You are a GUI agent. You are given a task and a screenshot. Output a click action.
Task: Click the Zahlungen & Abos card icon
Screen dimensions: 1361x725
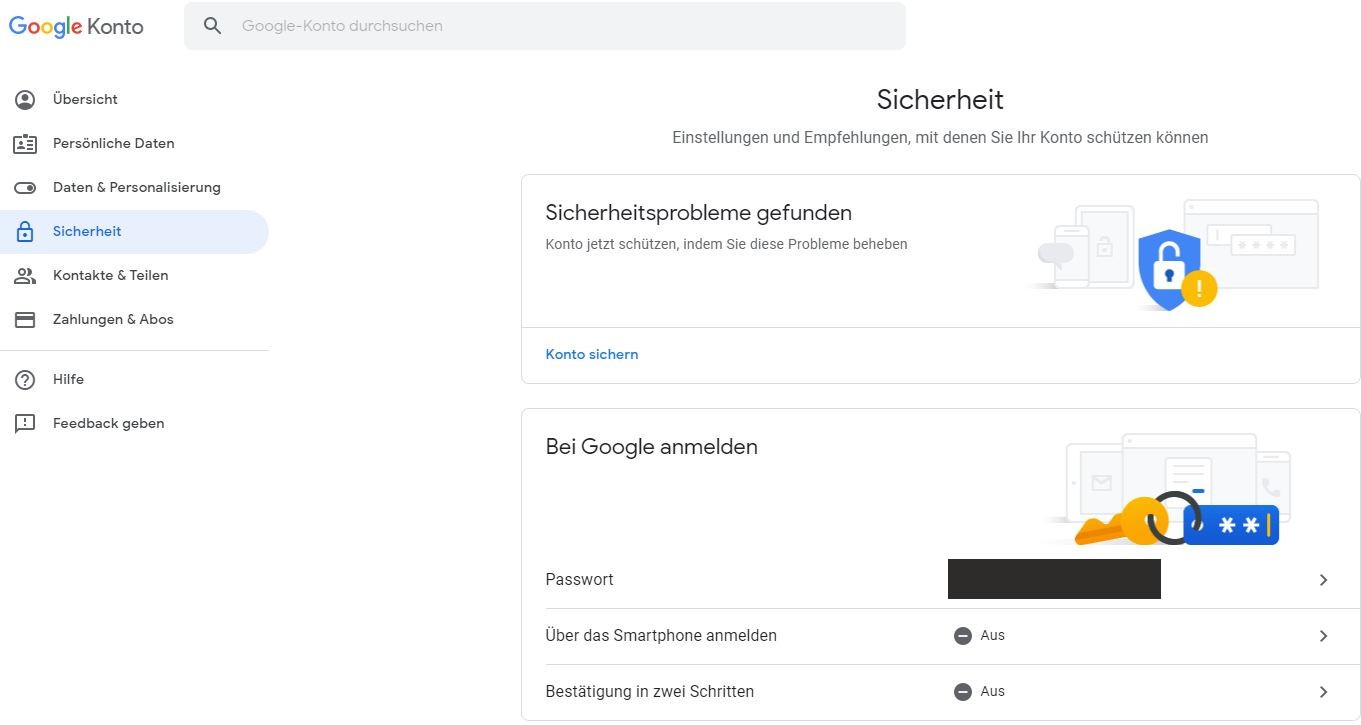(x=25, y=319)
